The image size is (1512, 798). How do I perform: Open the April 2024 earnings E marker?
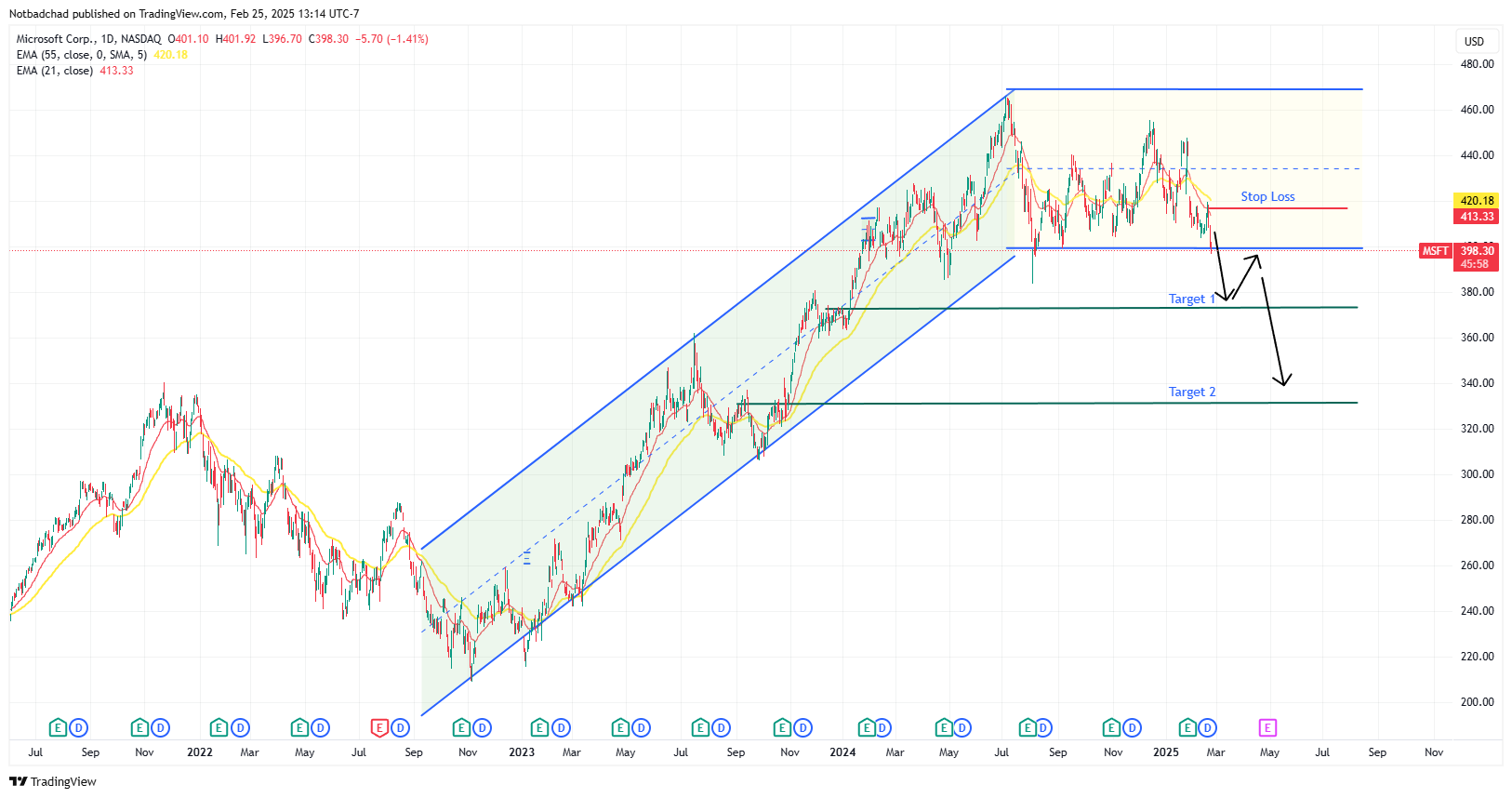point(944,727)
